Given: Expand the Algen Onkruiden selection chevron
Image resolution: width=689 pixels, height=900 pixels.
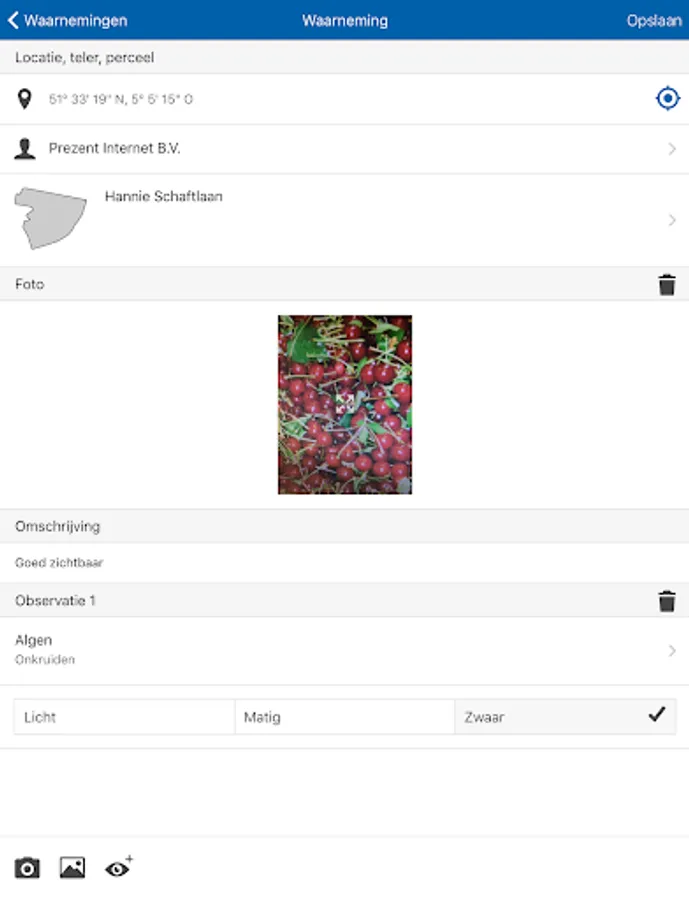Looking at the screenshot, I should coord(672,650).
